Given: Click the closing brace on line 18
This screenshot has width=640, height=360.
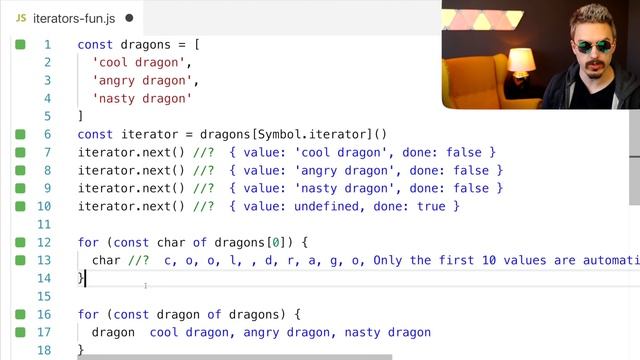Looking at the screenshot, I should [81, 350].
